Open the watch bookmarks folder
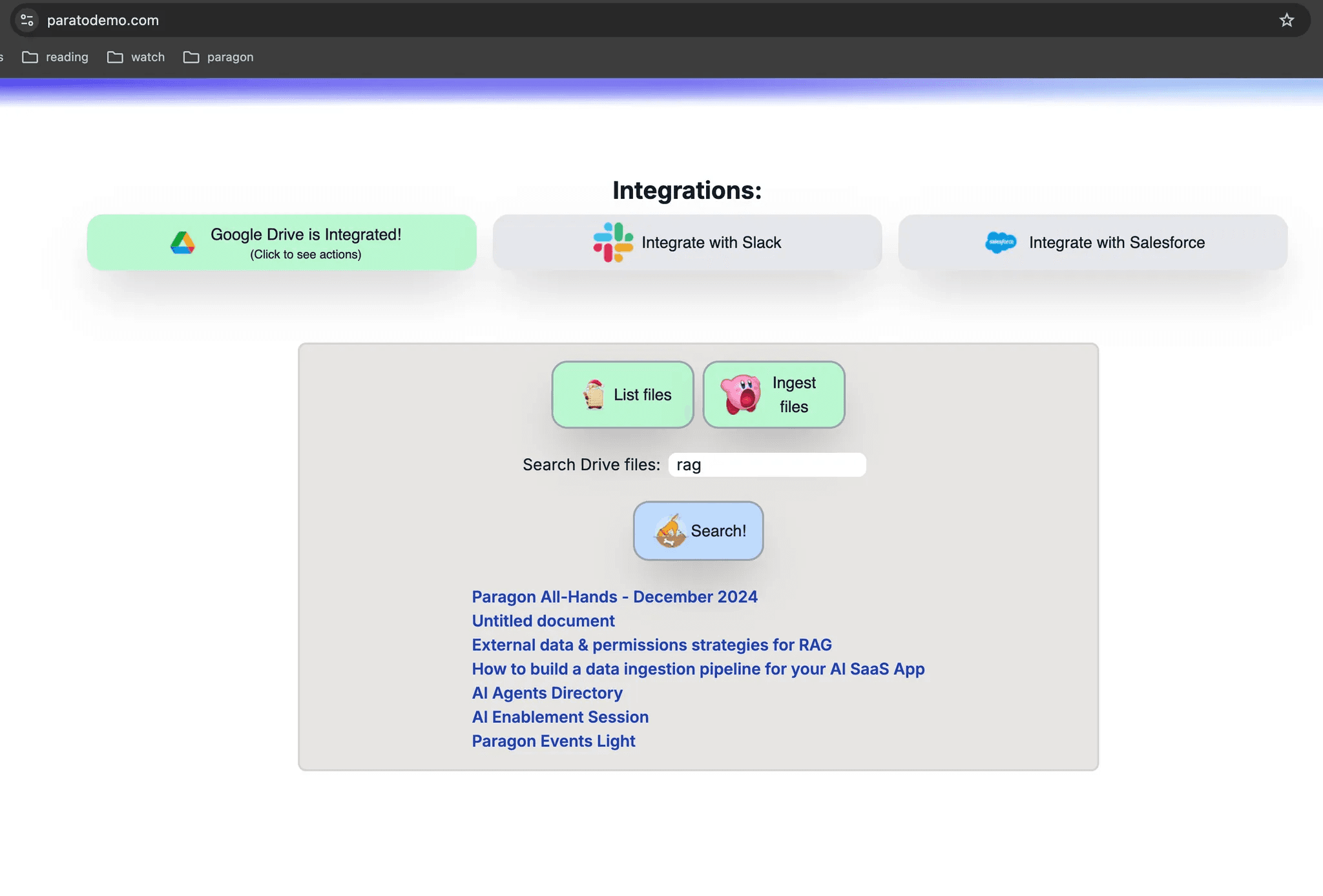This screenshot has width=1323, height=896. click(x=136, y=57)
